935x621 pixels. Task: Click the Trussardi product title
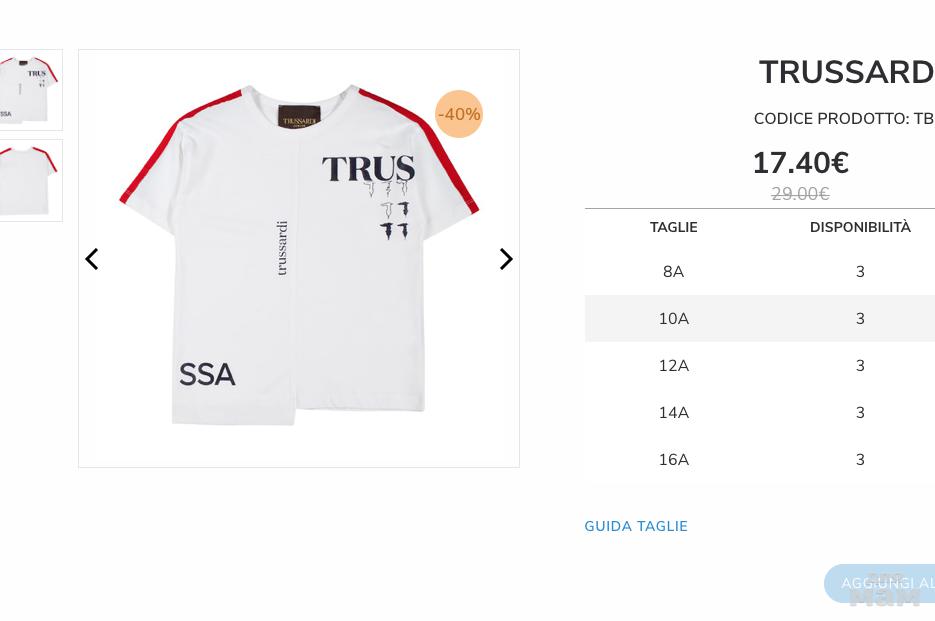[846, 73]
